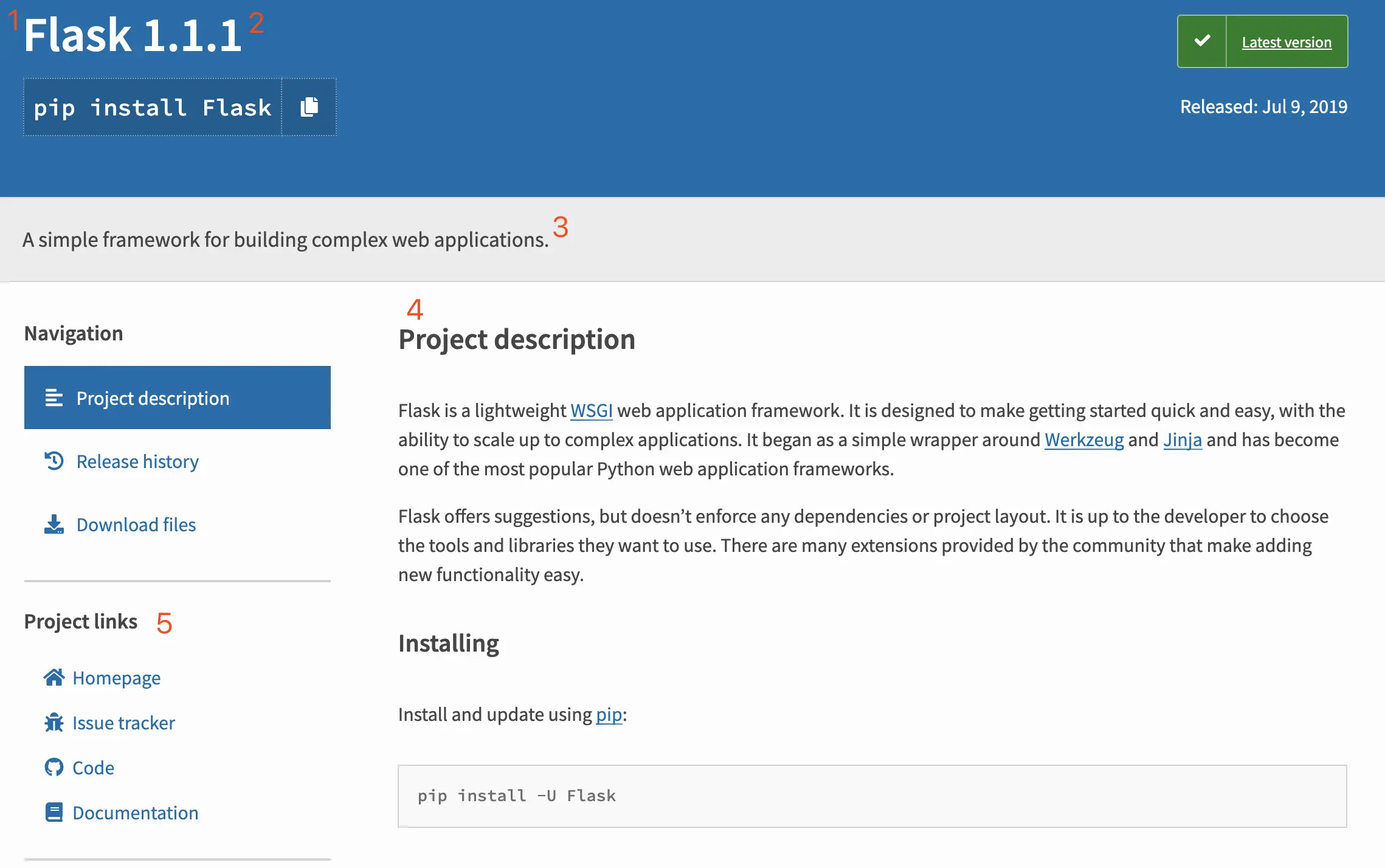Click the house icon beside Homepage

coord(54,677)
